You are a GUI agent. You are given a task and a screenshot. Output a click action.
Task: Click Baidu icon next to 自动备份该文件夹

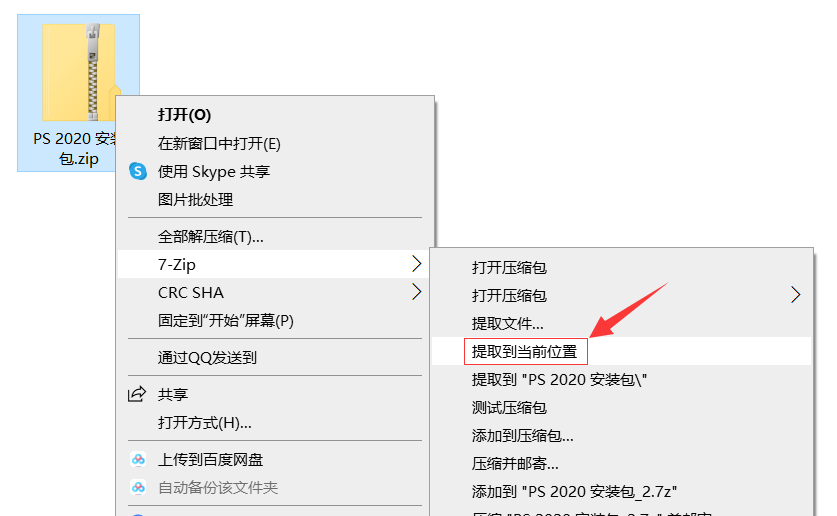click(x=138, y=487)
